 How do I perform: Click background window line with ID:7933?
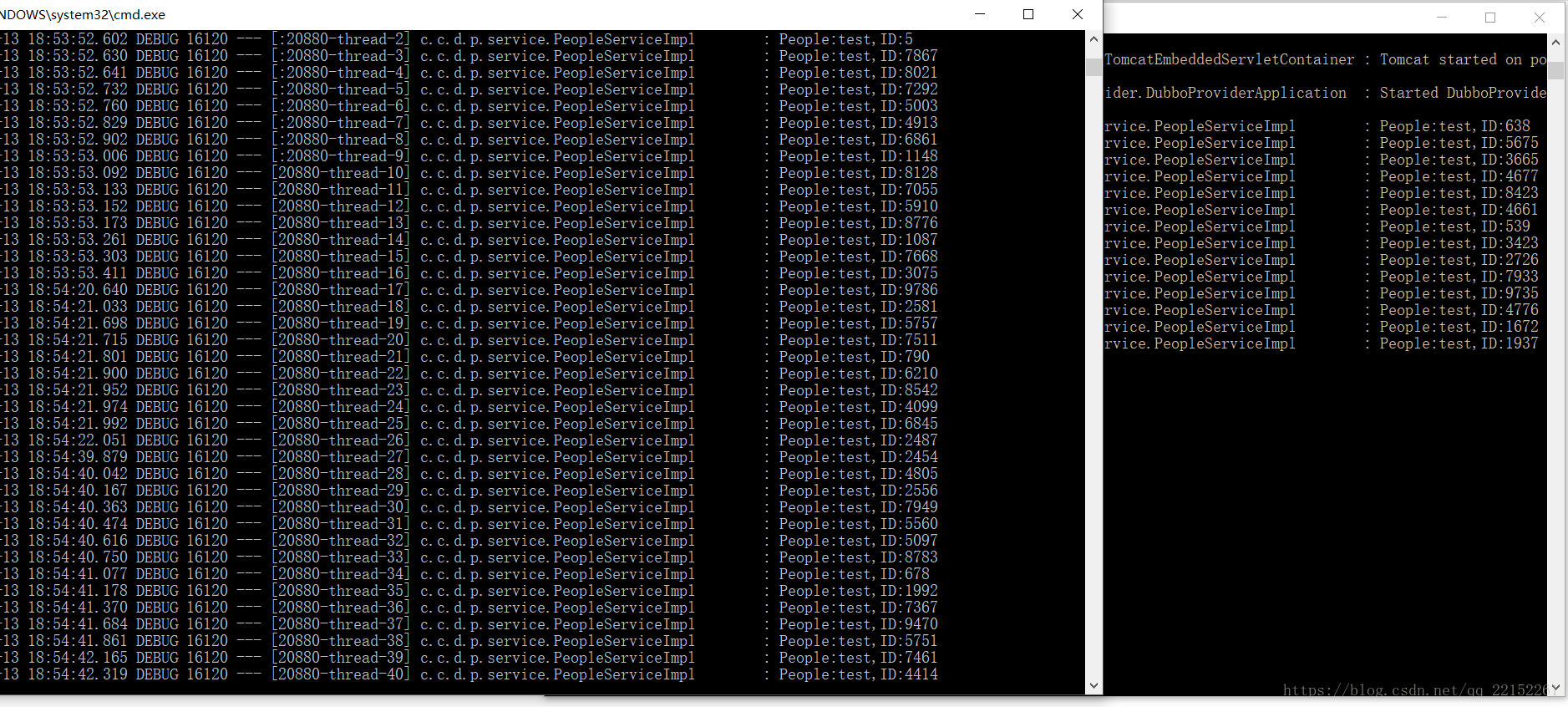pyautogui.click(x=1322, y=277)
